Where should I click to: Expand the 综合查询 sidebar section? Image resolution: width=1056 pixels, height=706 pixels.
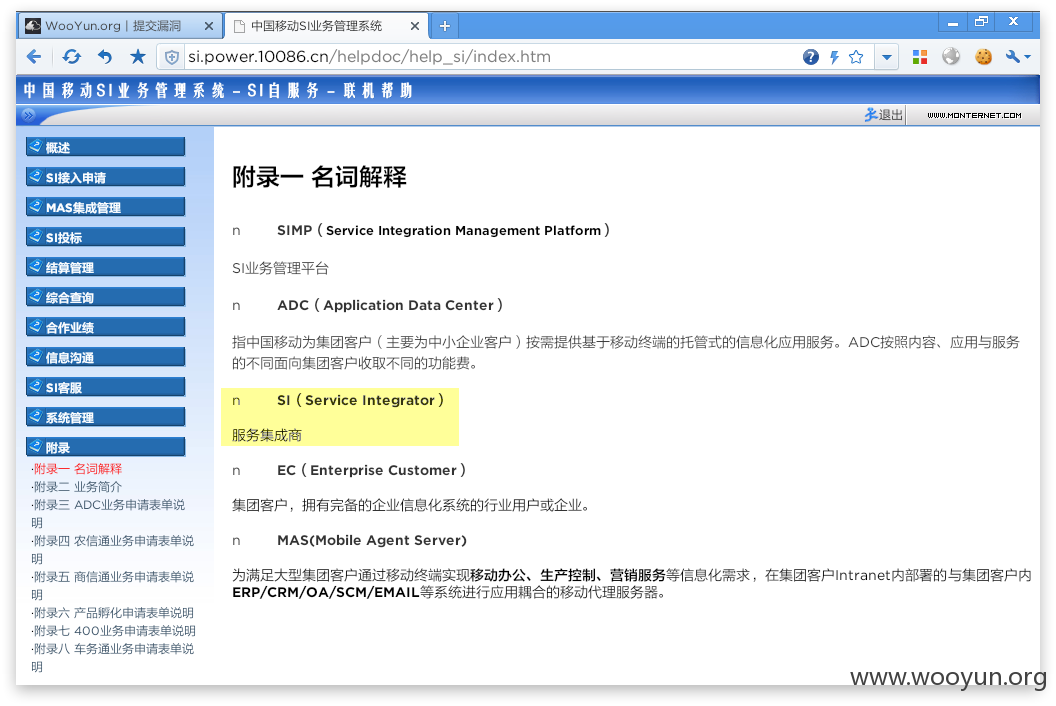tap(106, 297)
